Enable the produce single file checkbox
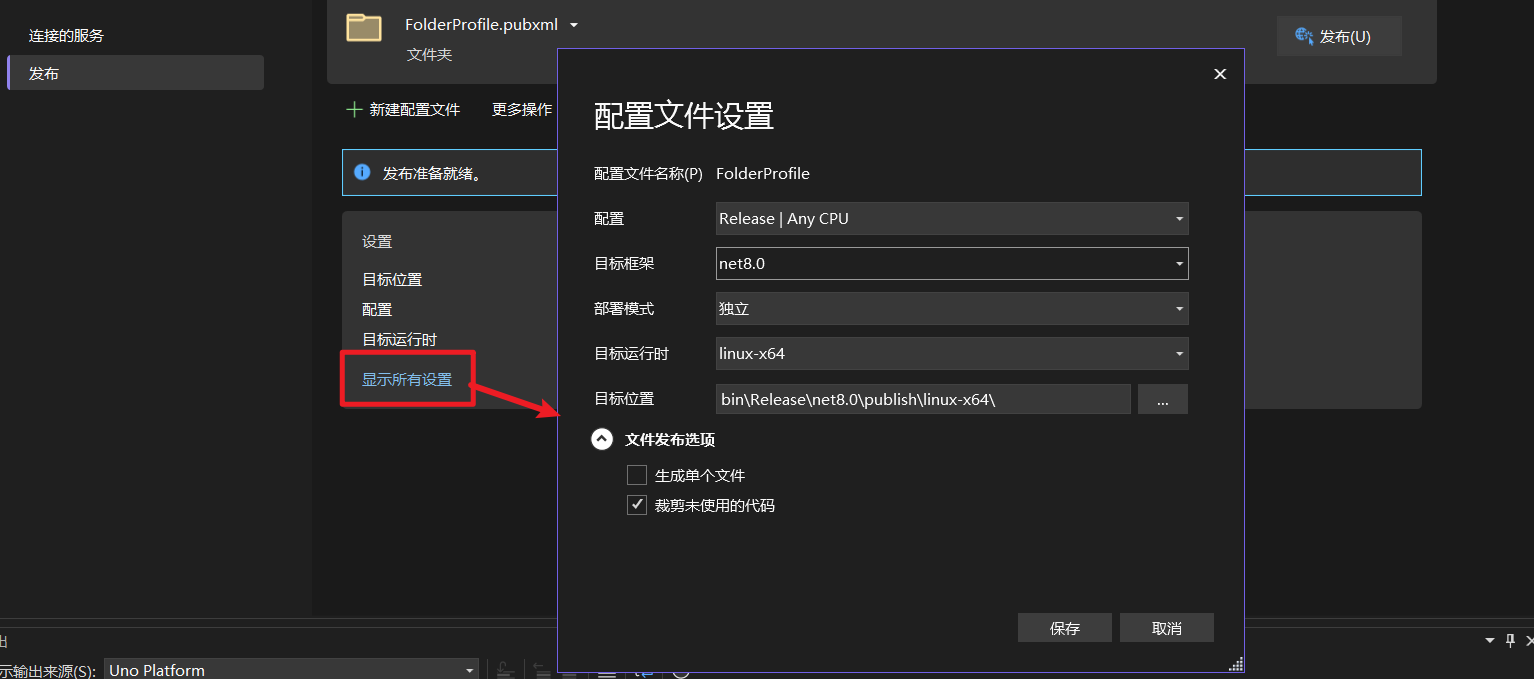1534x679 pixels. [637, 475]
